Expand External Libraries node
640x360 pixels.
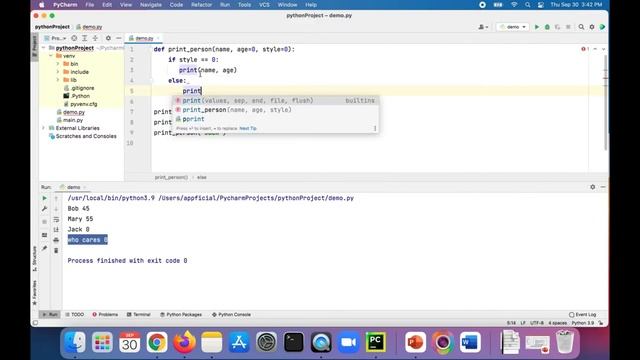point(44,128)
